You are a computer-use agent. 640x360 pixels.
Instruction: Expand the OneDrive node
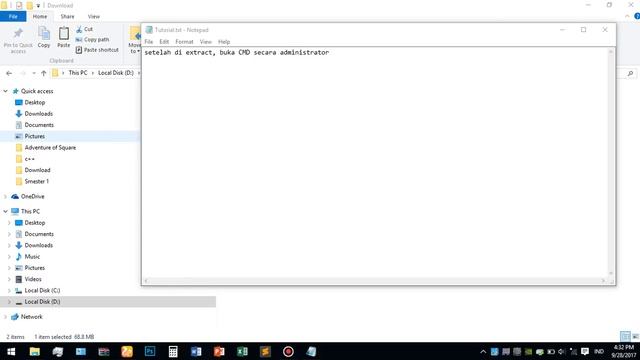[5, 196]
